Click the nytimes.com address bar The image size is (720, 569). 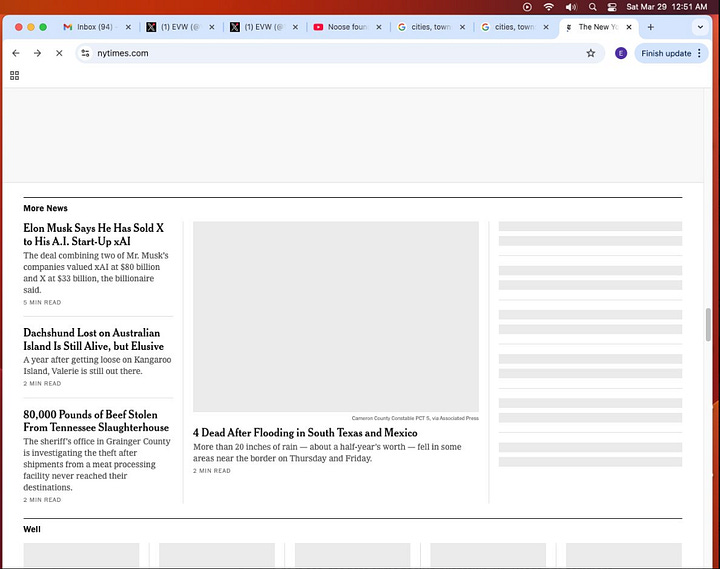tap(340, 53)
